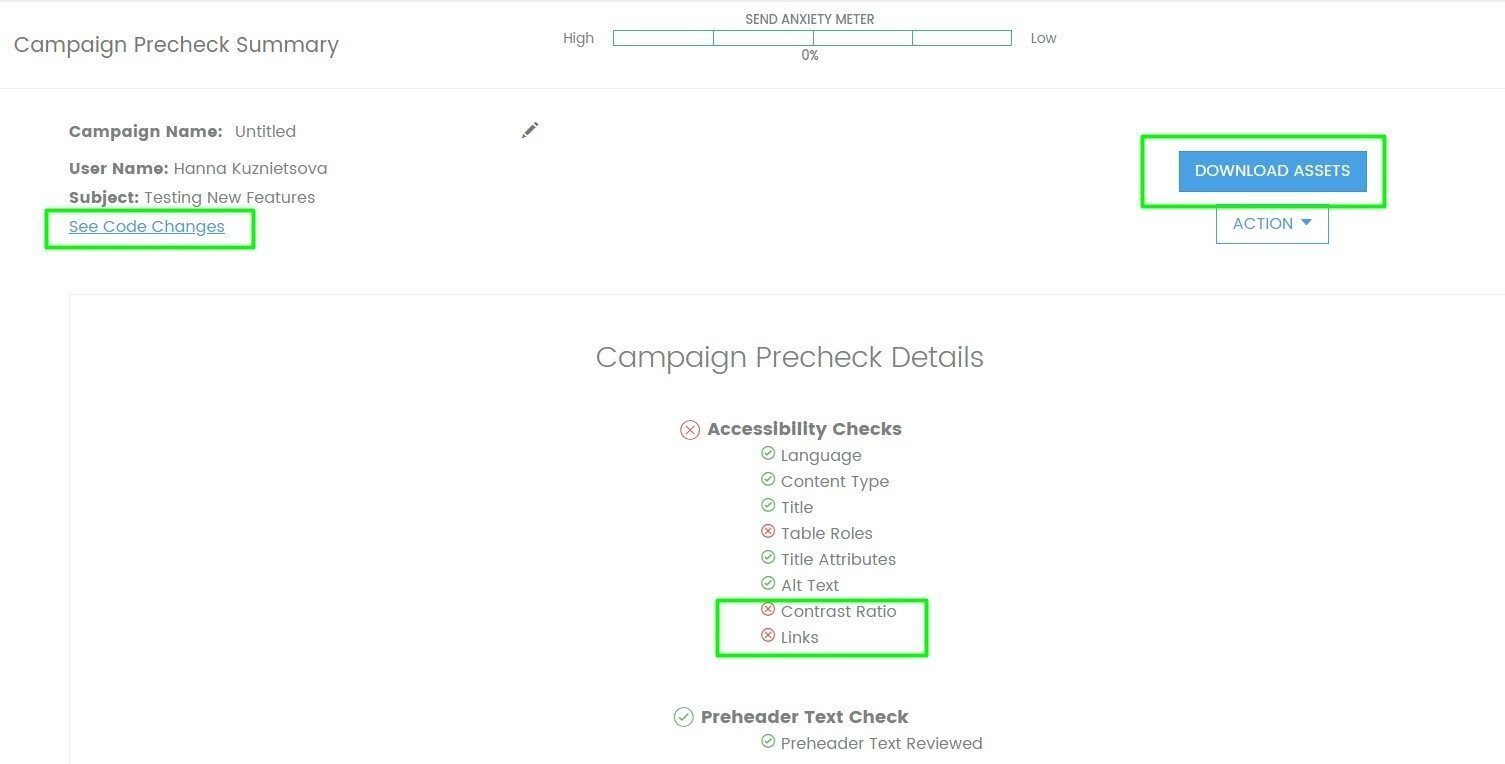Click the Links accessibility check label
Image resolution: width=1505 pixels, height=764 pixels.
point(800,637)
